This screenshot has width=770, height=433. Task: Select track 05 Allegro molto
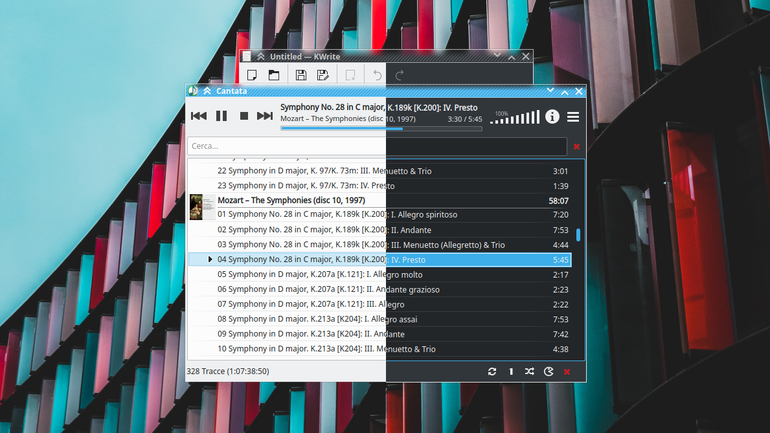[x=380, y=274]
